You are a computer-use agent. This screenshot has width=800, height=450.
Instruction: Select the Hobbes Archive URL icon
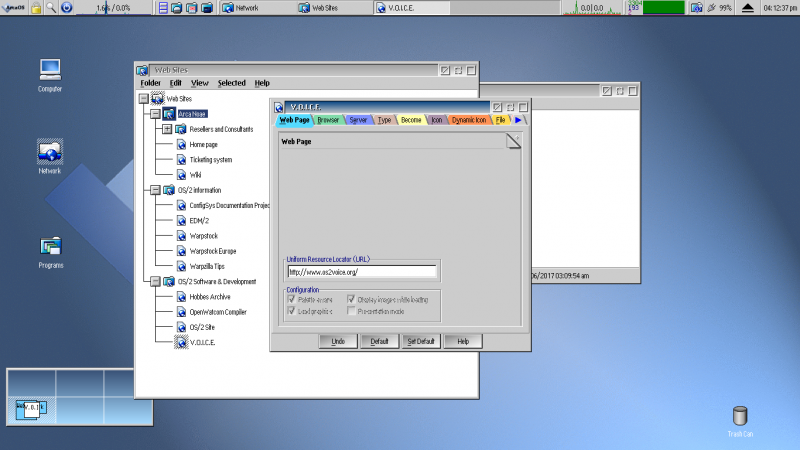181,296
